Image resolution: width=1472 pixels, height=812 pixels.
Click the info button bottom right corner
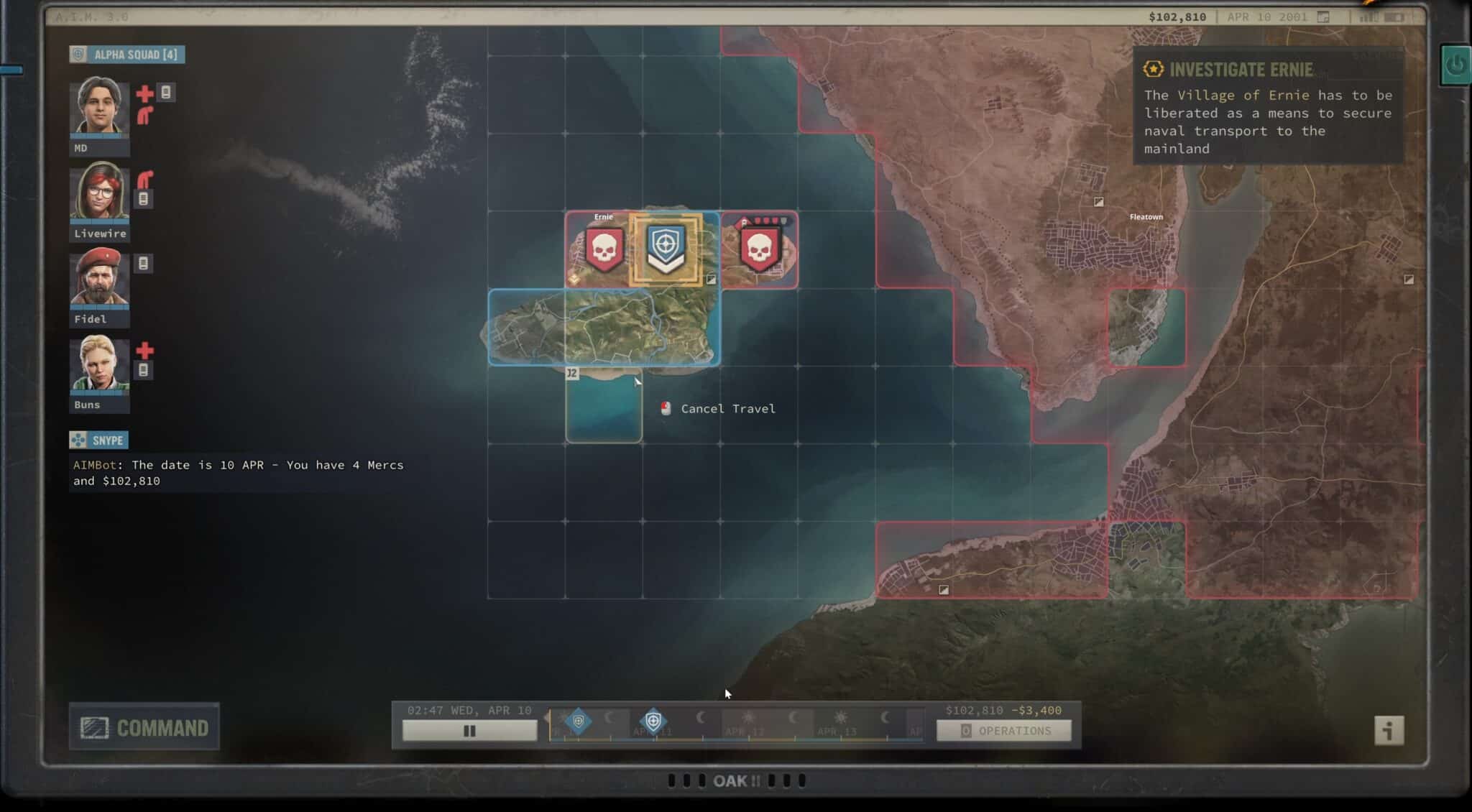coord(1389,730)
